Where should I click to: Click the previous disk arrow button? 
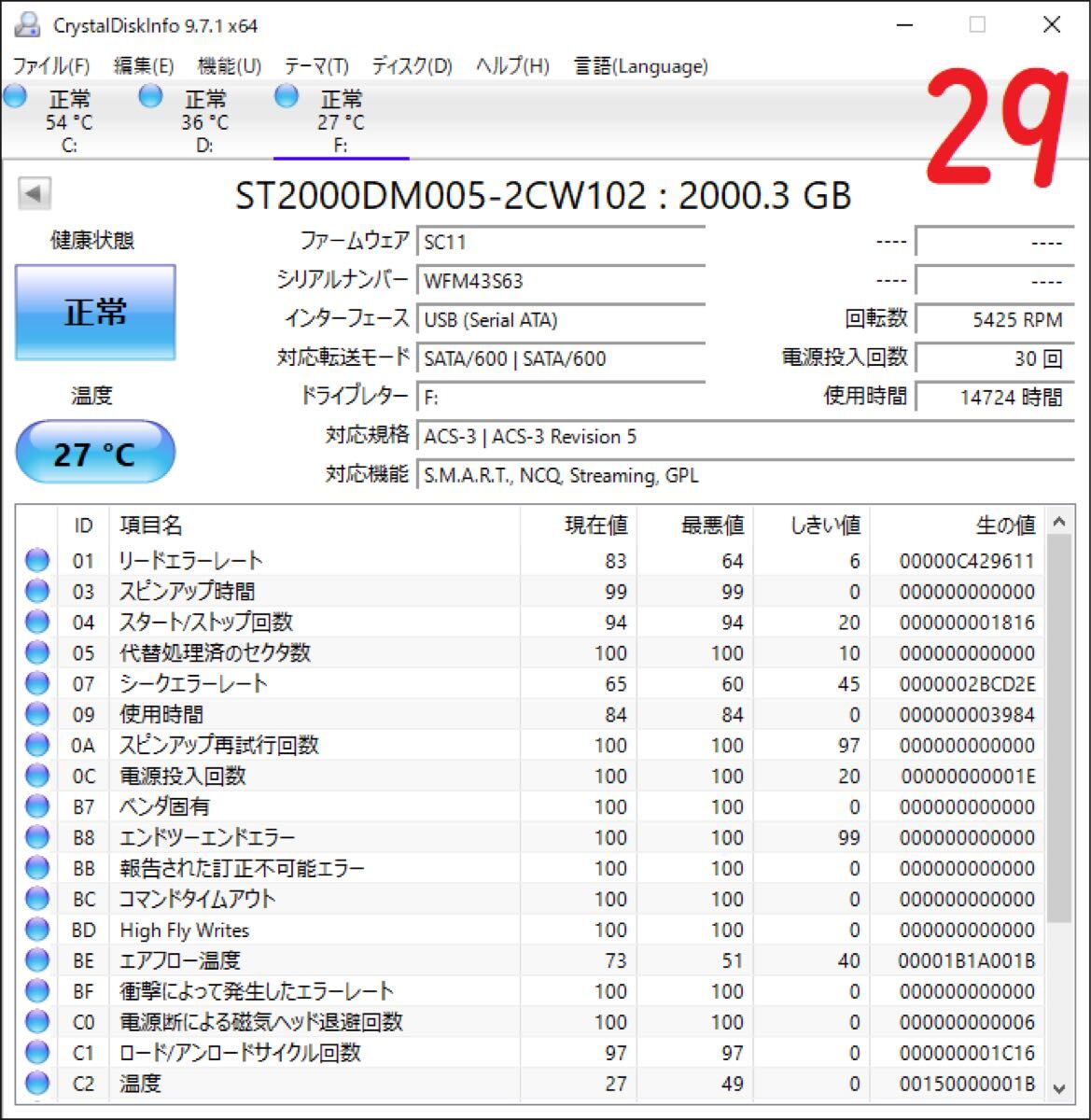(35, 194)
